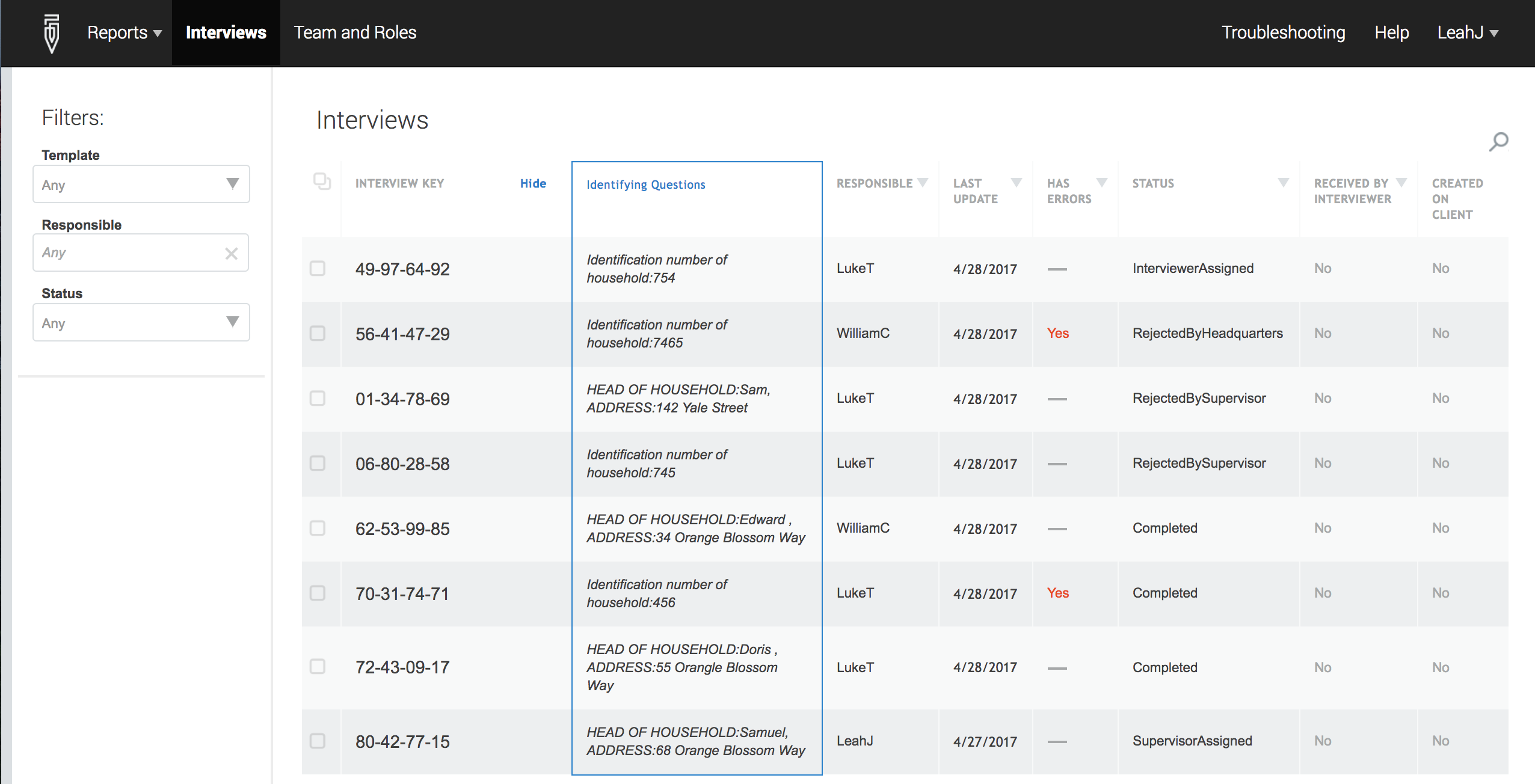
Task: Sort by Received By Interviewer column arrow
Action: click(x=1401, y=182)
